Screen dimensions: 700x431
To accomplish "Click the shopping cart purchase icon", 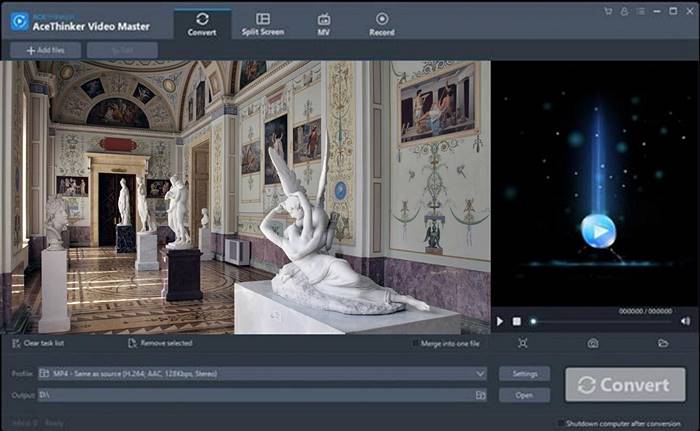I will coord(608,11).
